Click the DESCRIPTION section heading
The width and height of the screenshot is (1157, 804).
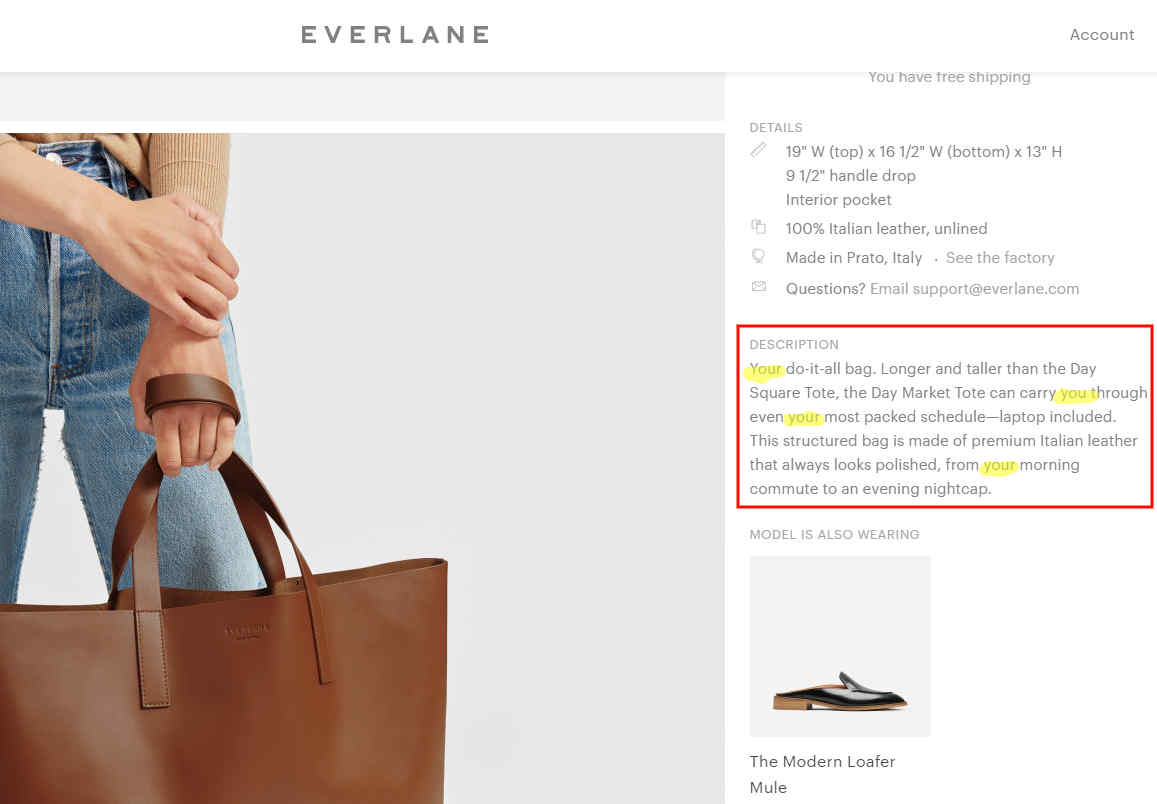(x=794, y=344)
